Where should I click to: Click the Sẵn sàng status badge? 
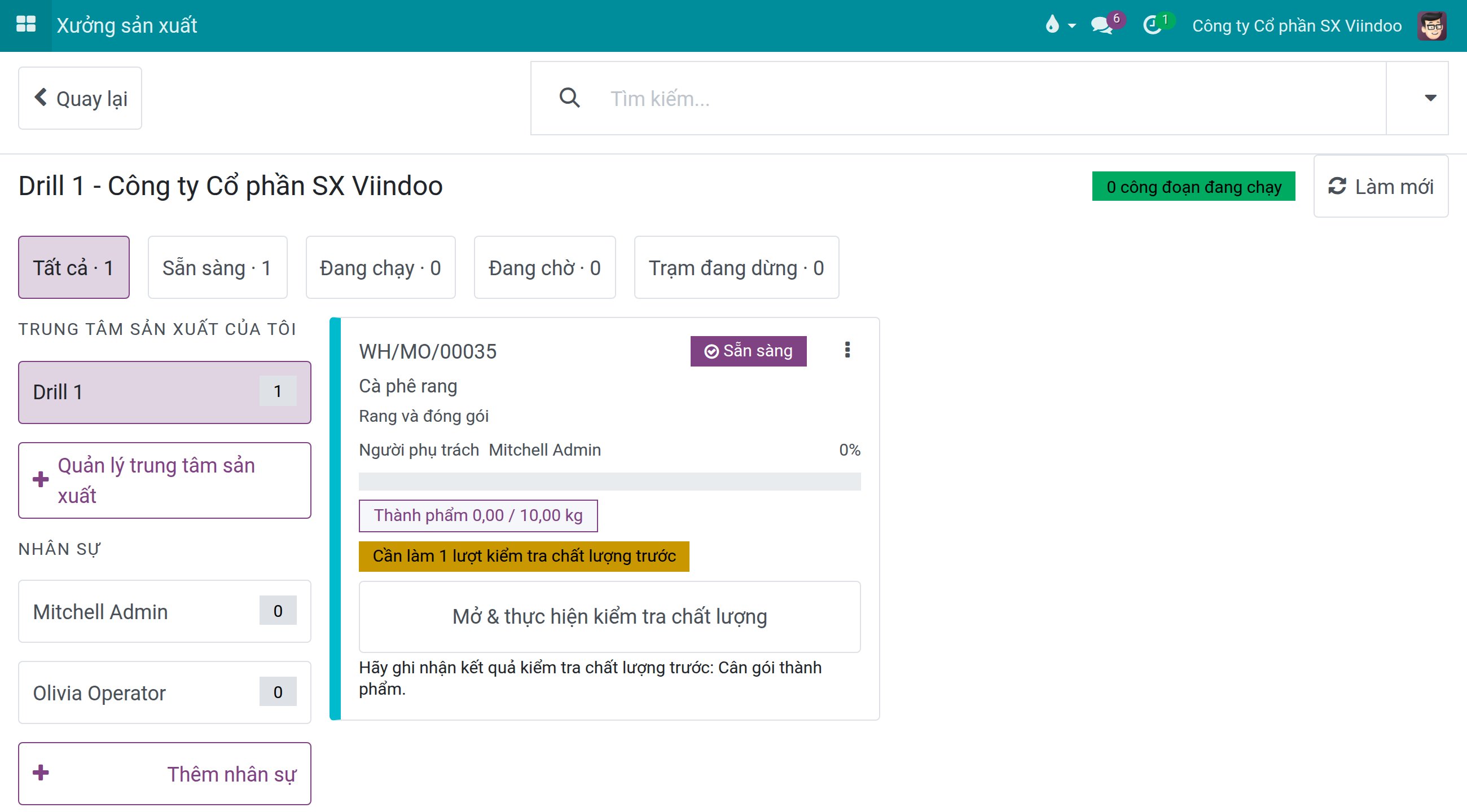pos(748,351)
